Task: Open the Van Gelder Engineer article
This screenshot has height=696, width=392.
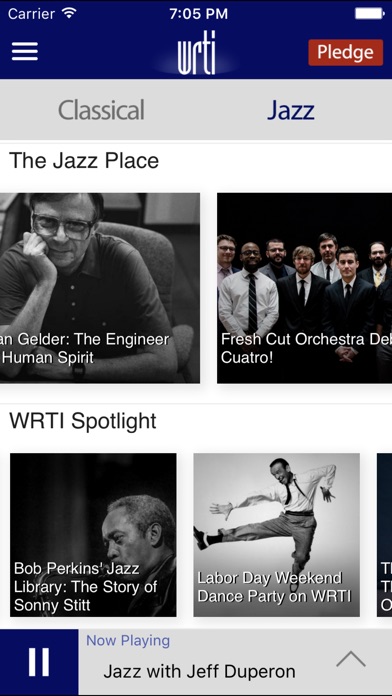Action: (100, 288)
